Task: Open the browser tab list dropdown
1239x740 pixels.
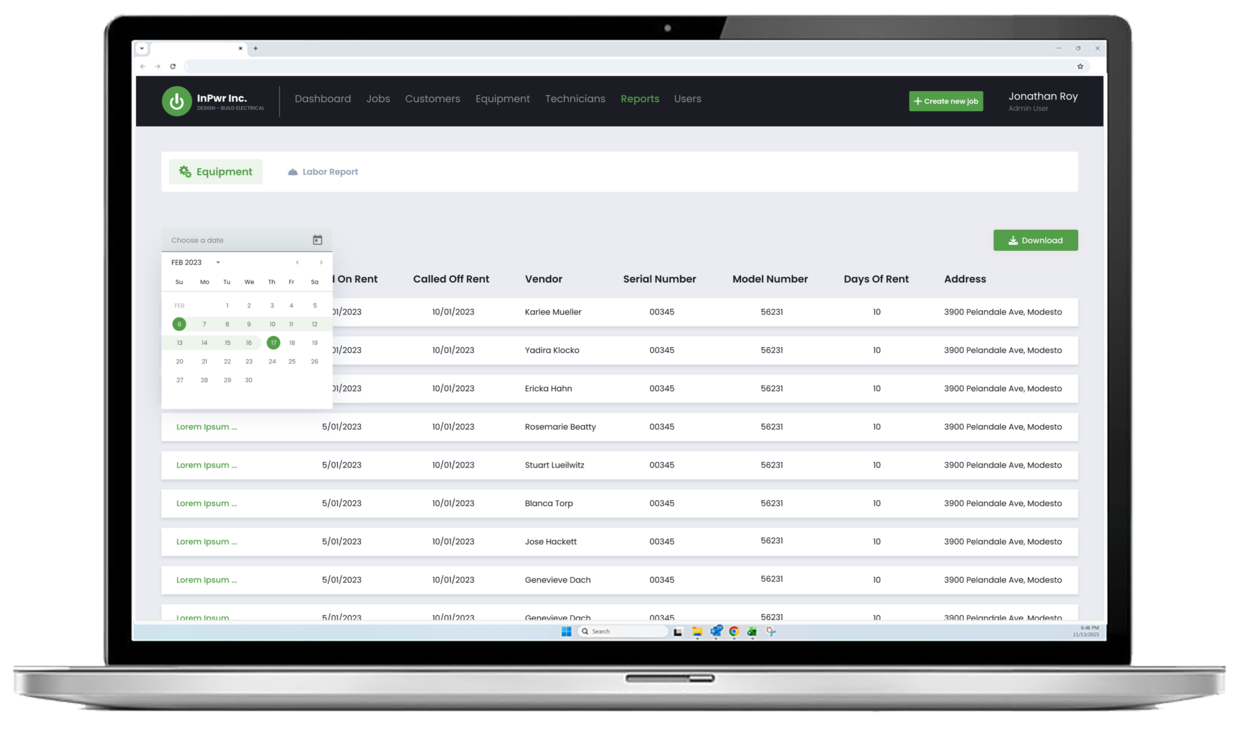Action: click(142, 48)
